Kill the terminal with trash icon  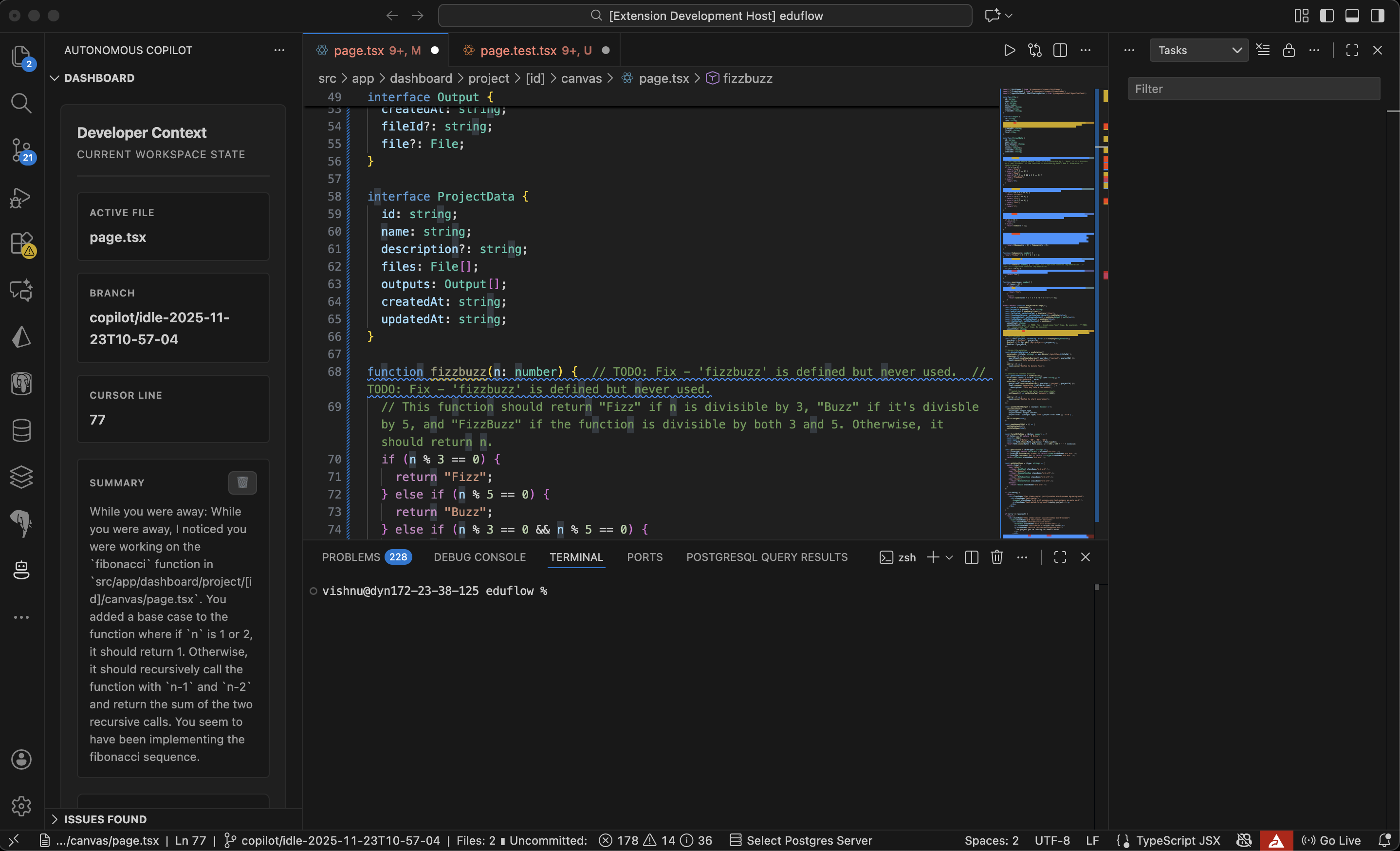point(996,557)
